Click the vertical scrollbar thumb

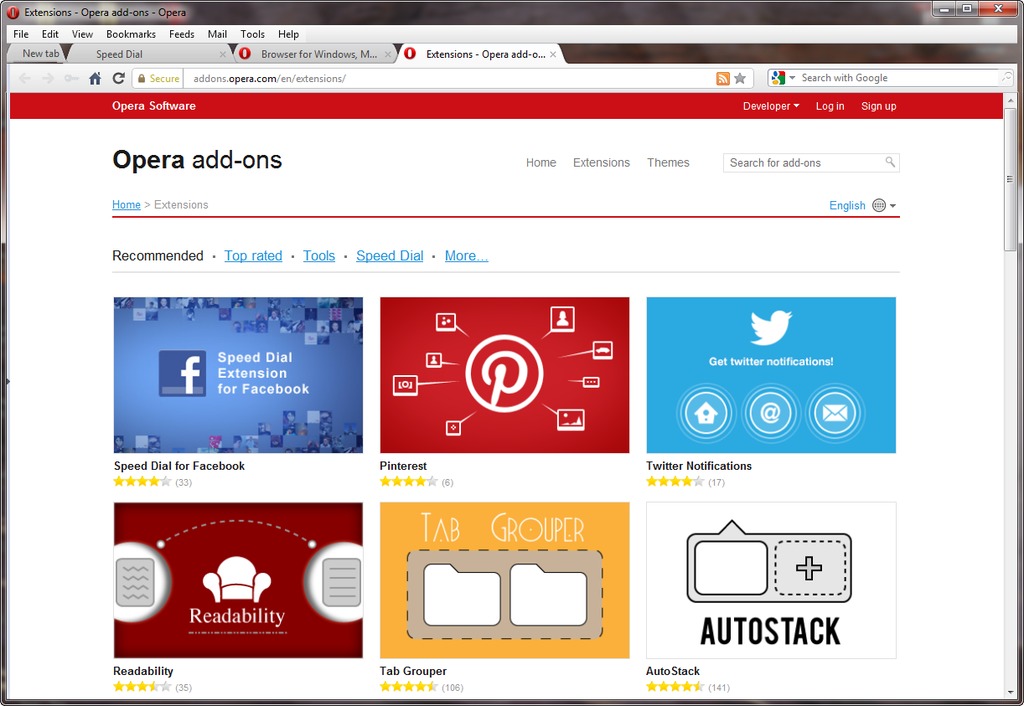coord(1010,179)
